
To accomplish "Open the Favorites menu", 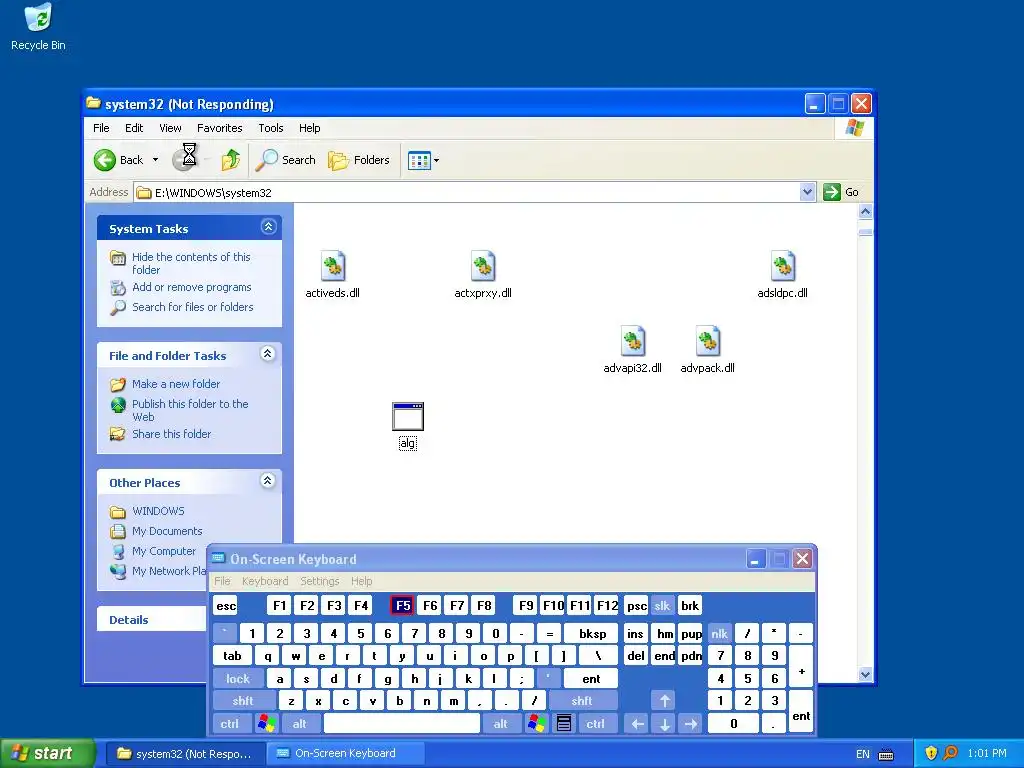I will click(219, 128).
